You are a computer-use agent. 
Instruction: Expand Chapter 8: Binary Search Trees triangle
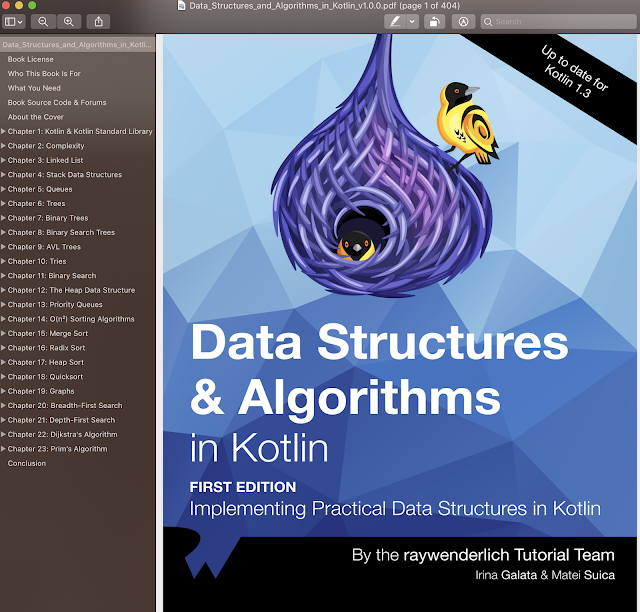click(x=3, y=232)
